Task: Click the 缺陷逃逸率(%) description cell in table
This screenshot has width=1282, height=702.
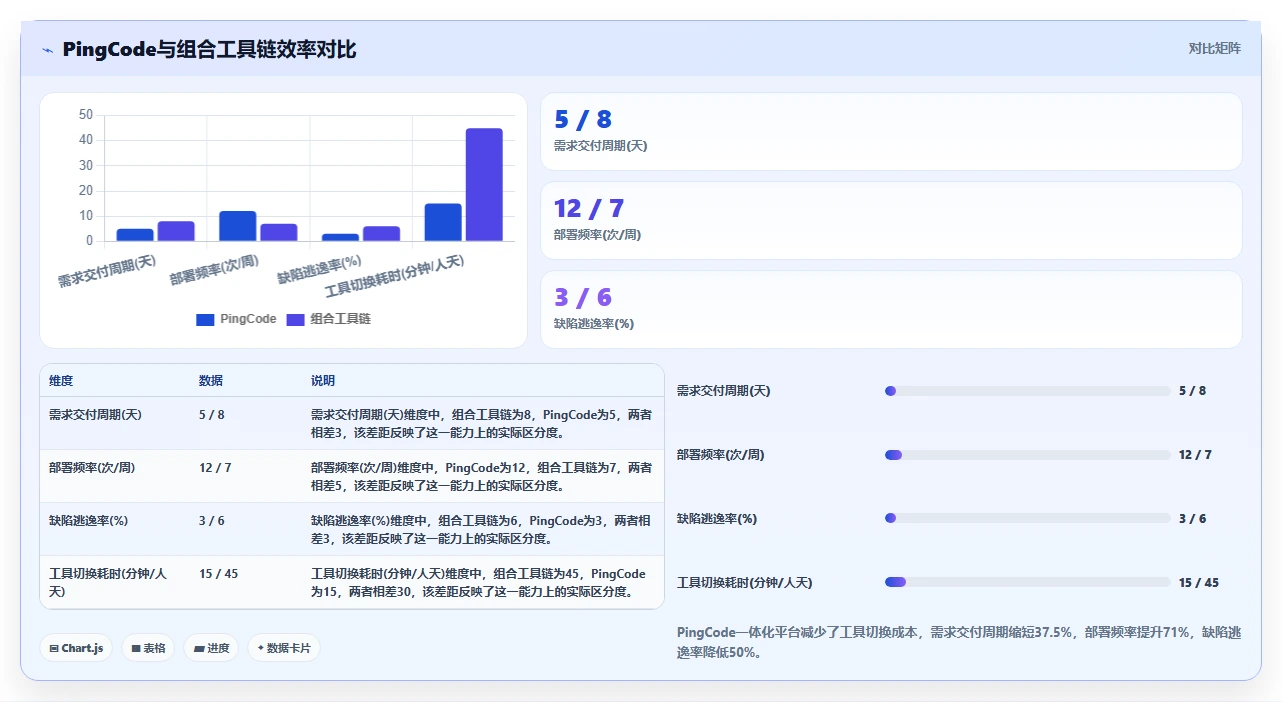Action: pyautogui.click(x=481, y=530)
